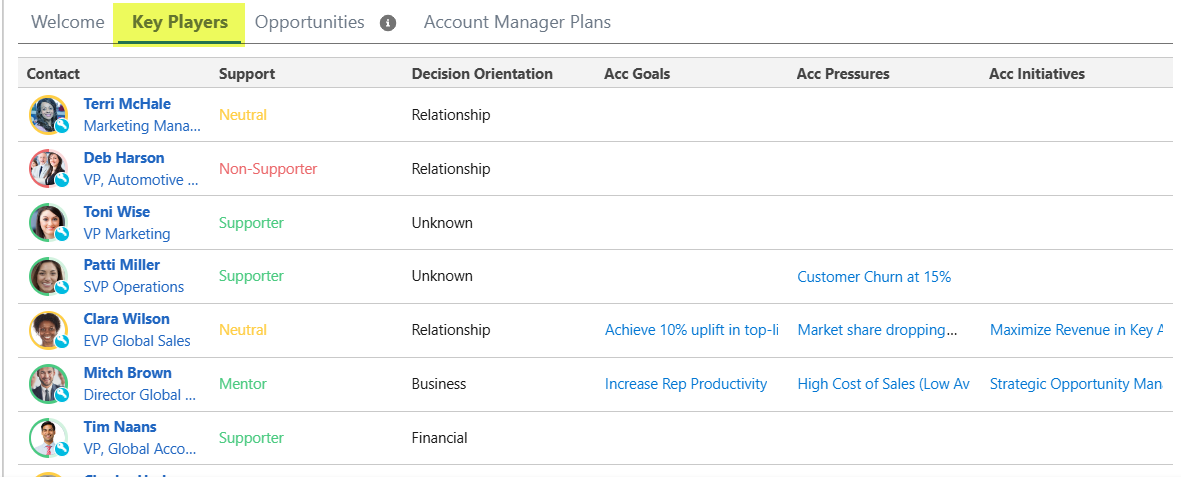The height and width of the screenshot is (477, 1181).
Task: Click Terri McHale's avatar photo
Action: [46, 113]
